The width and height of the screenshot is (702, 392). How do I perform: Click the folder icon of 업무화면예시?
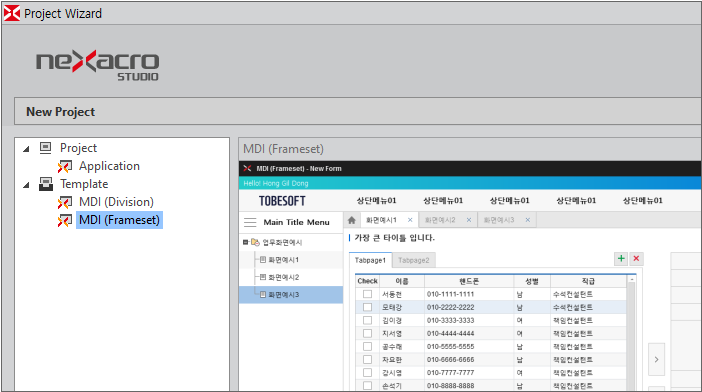pyautogui.click(x=255, y=242)
